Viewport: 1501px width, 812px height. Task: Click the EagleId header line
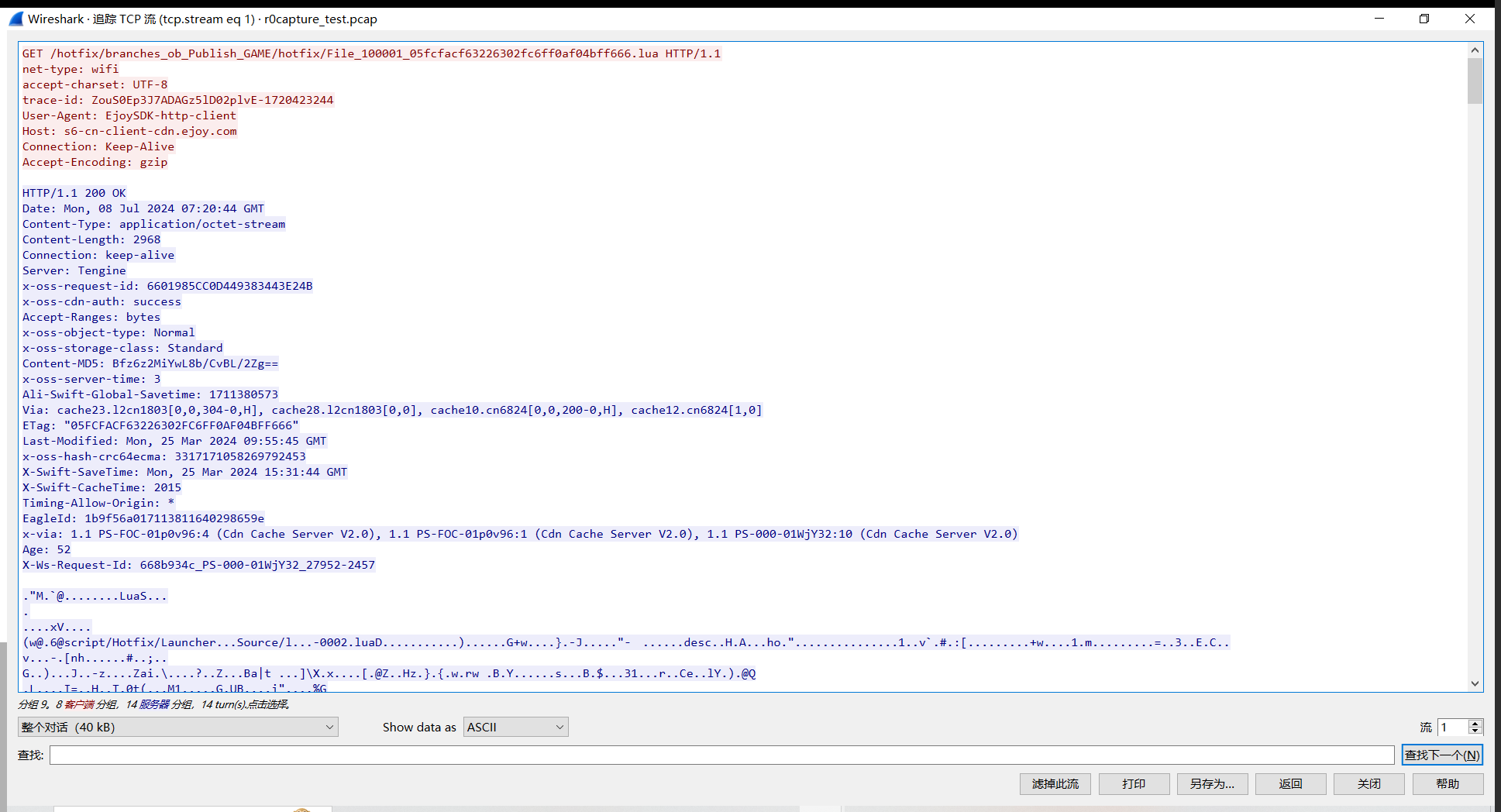click(143, 518)
